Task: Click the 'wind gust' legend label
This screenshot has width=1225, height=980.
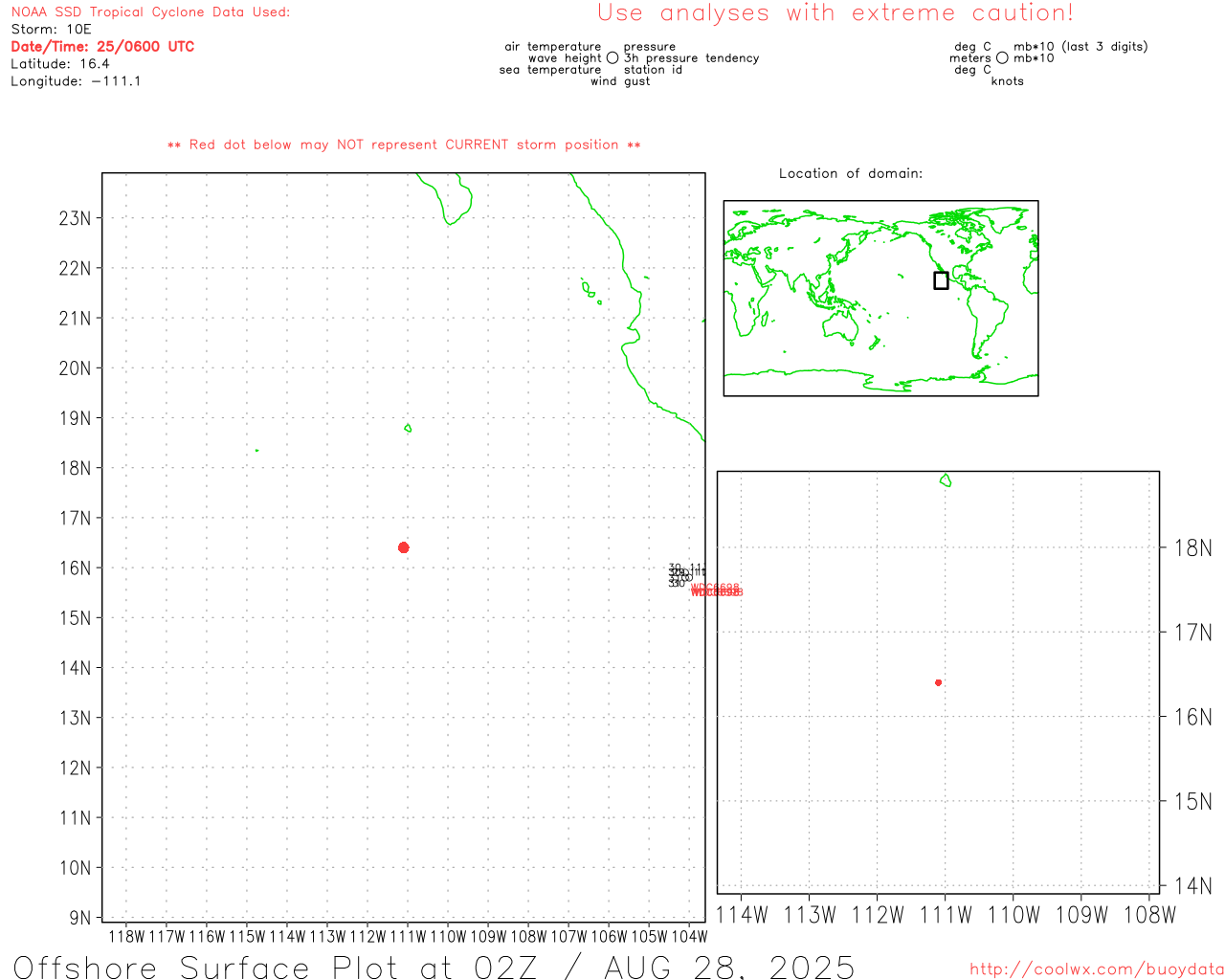Action: coord(620,81)
